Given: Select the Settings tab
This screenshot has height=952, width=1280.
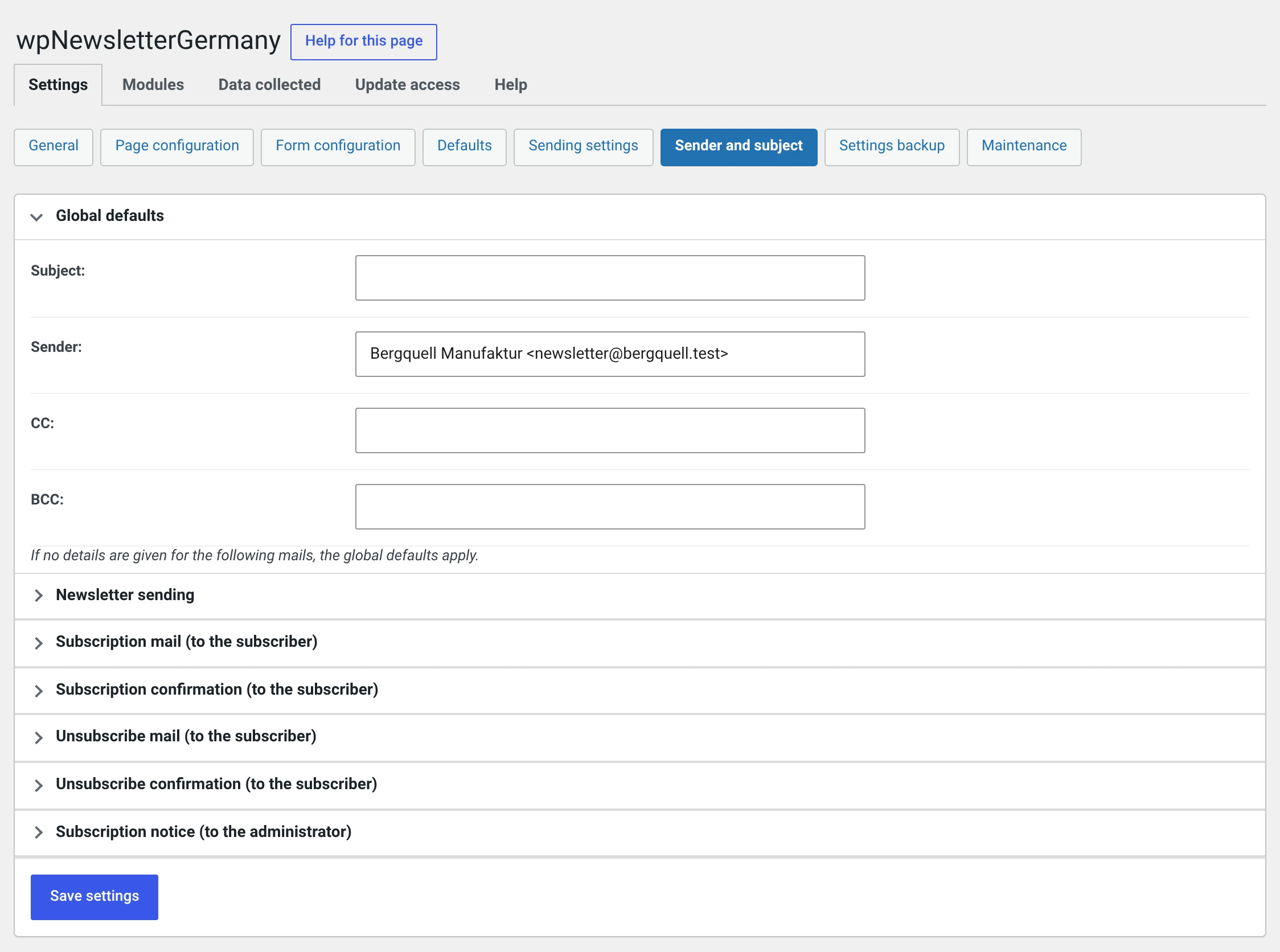Looking at the screenshot, I should [58, 85].
